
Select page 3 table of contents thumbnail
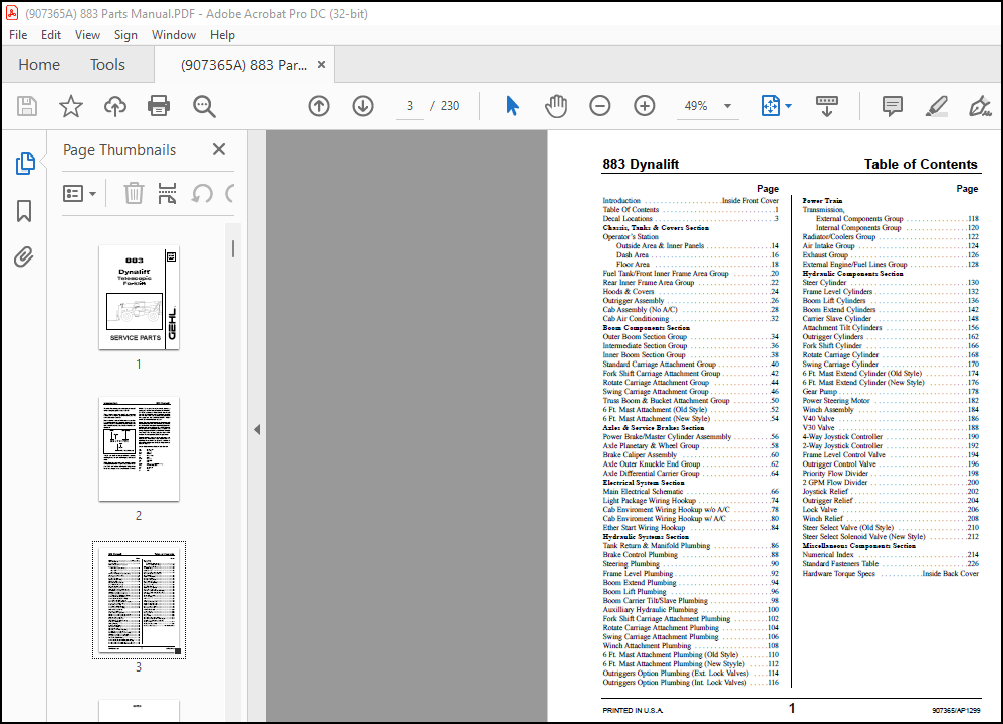point(139,601)
